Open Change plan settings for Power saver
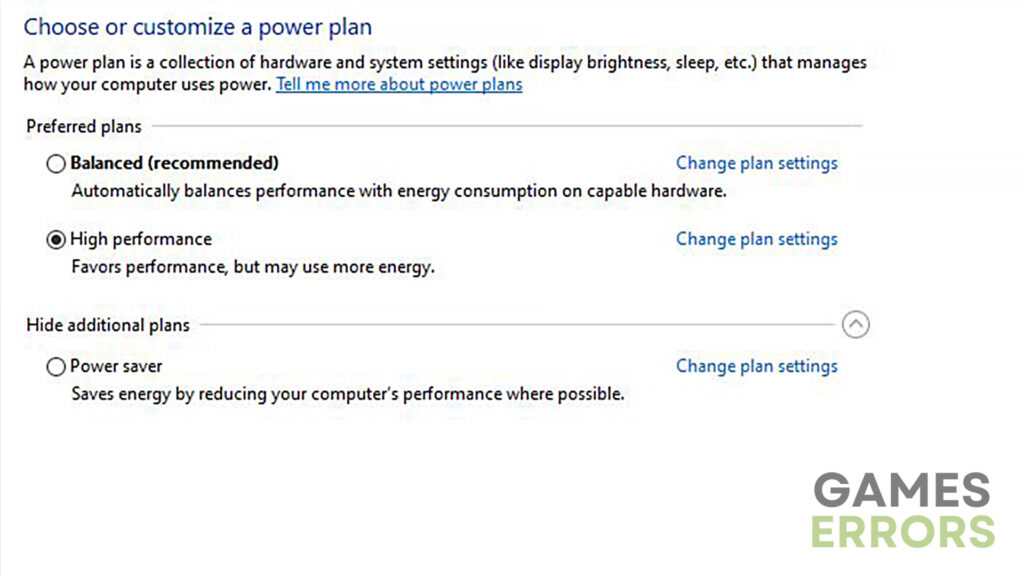 pos(756,366)
